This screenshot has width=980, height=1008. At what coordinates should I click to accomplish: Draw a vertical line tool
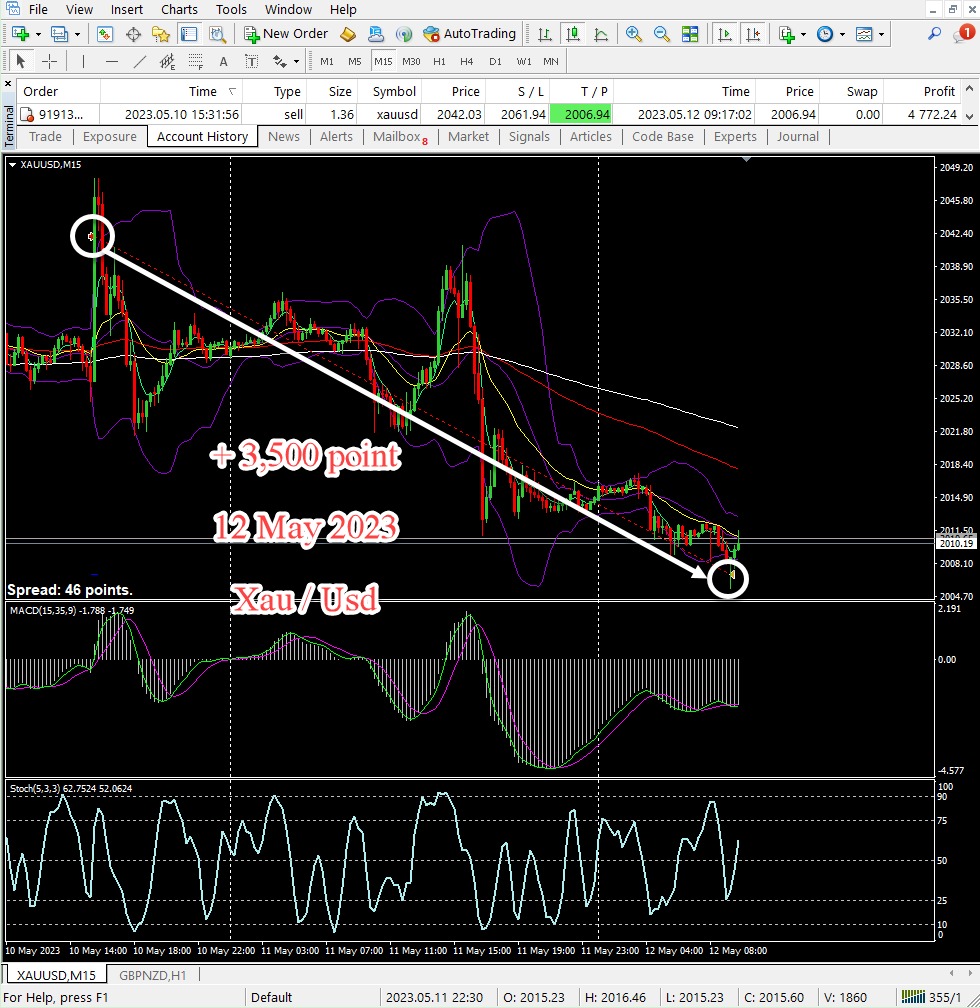pos(83,62)
